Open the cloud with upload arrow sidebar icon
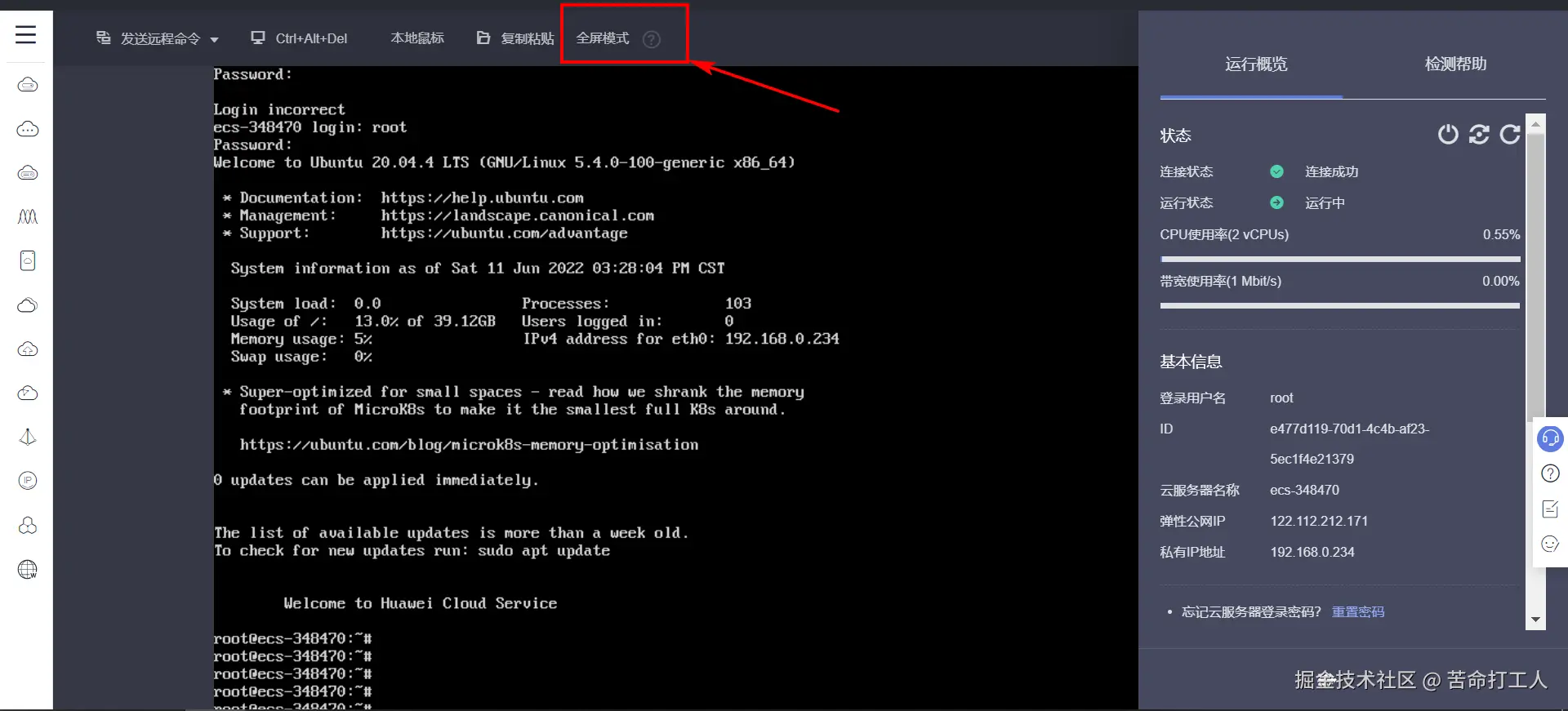1568x711 pixels. (28, 349)
